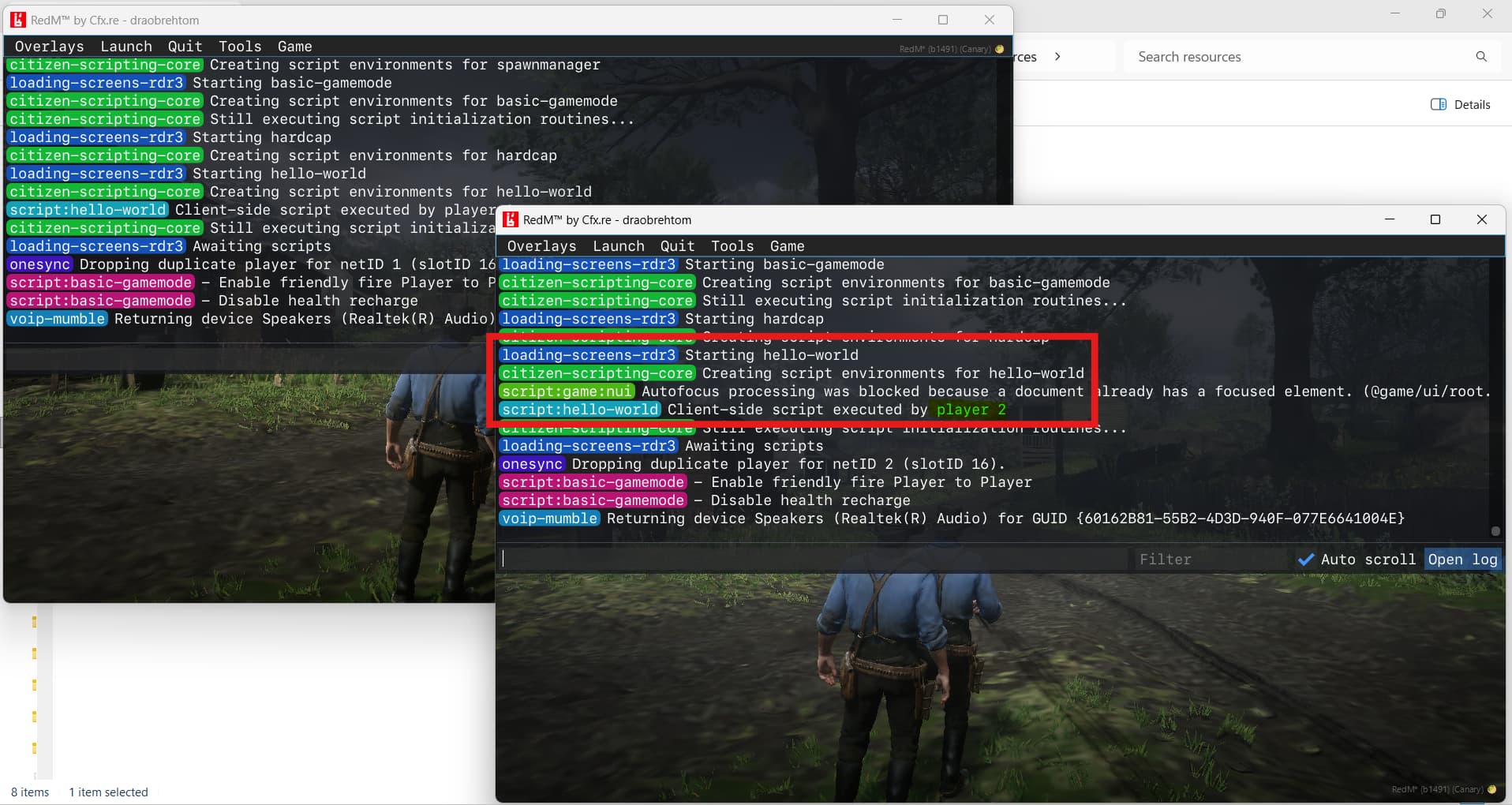Maximize the back RedM window
The height and width of the screenshot is (805, 1512).
[x=943, y=20]
